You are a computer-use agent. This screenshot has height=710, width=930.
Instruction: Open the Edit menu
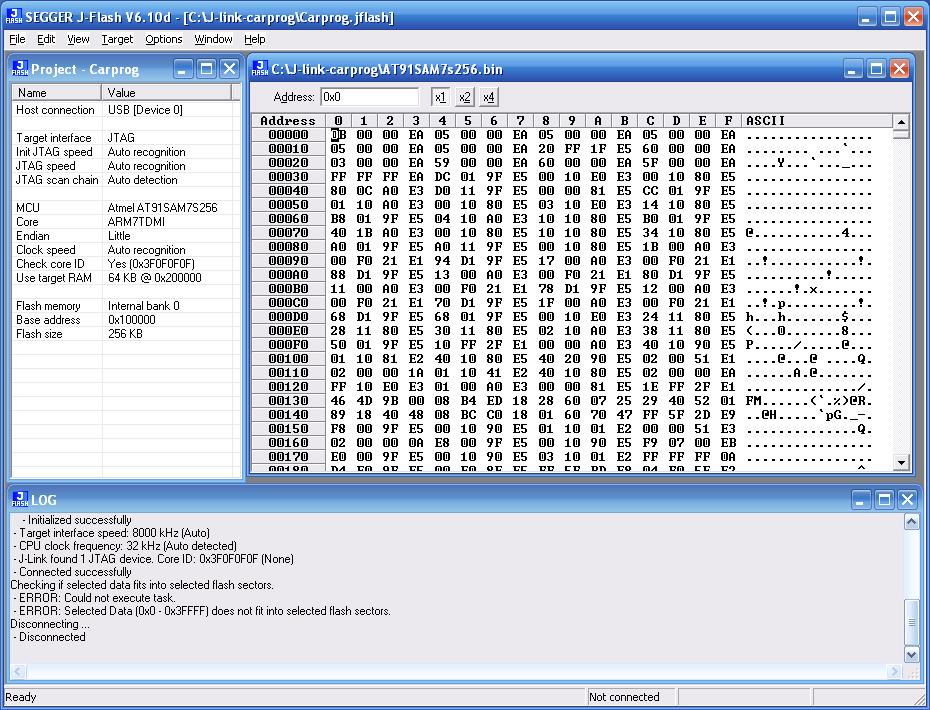[46, 39]
